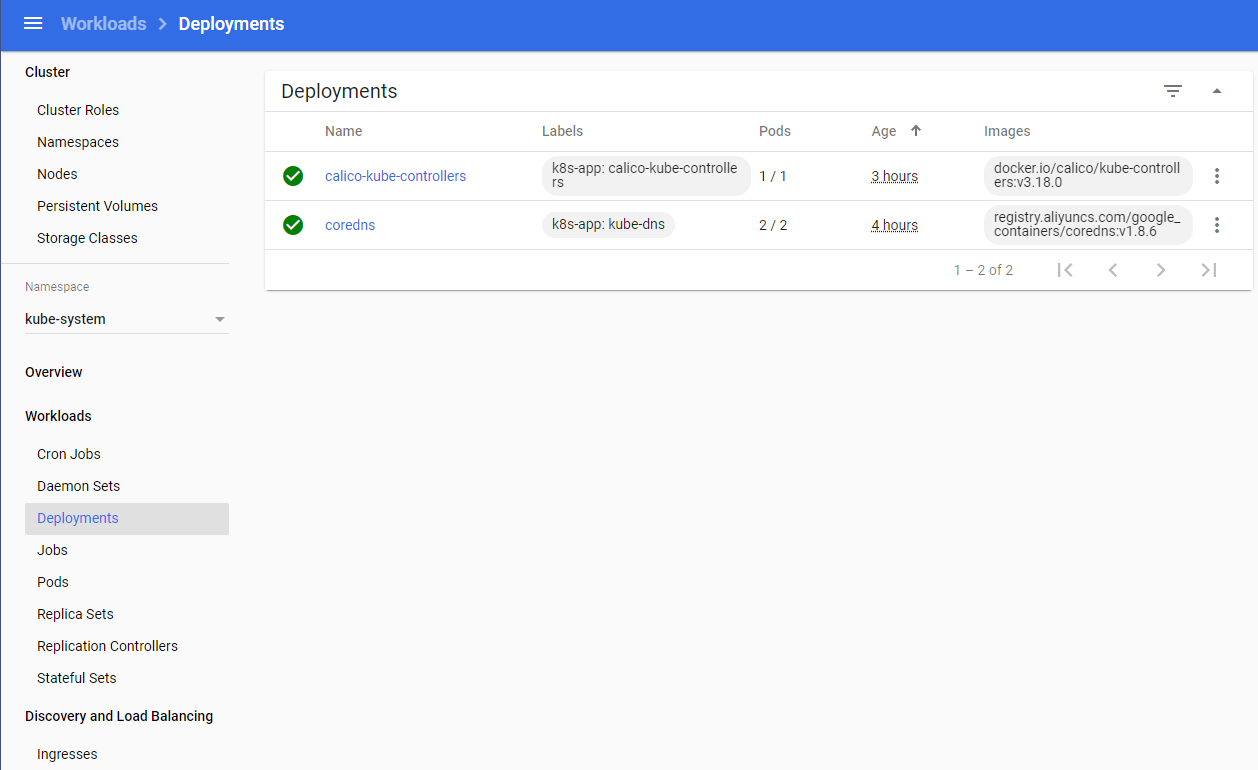This screenshot has height=770, width=1258.
Task: Click the '1 / 1' pods value
Action: tap(773, 176)
